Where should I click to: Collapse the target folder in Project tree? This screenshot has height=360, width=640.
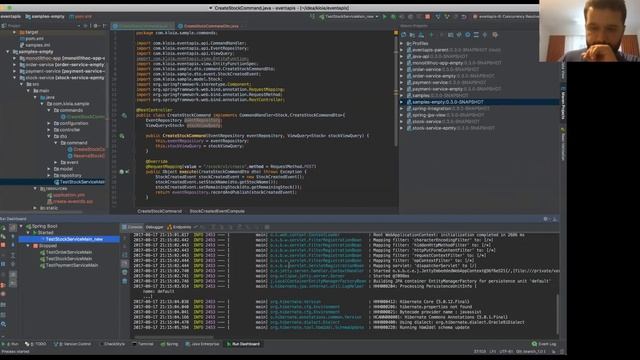coord(15,32)
